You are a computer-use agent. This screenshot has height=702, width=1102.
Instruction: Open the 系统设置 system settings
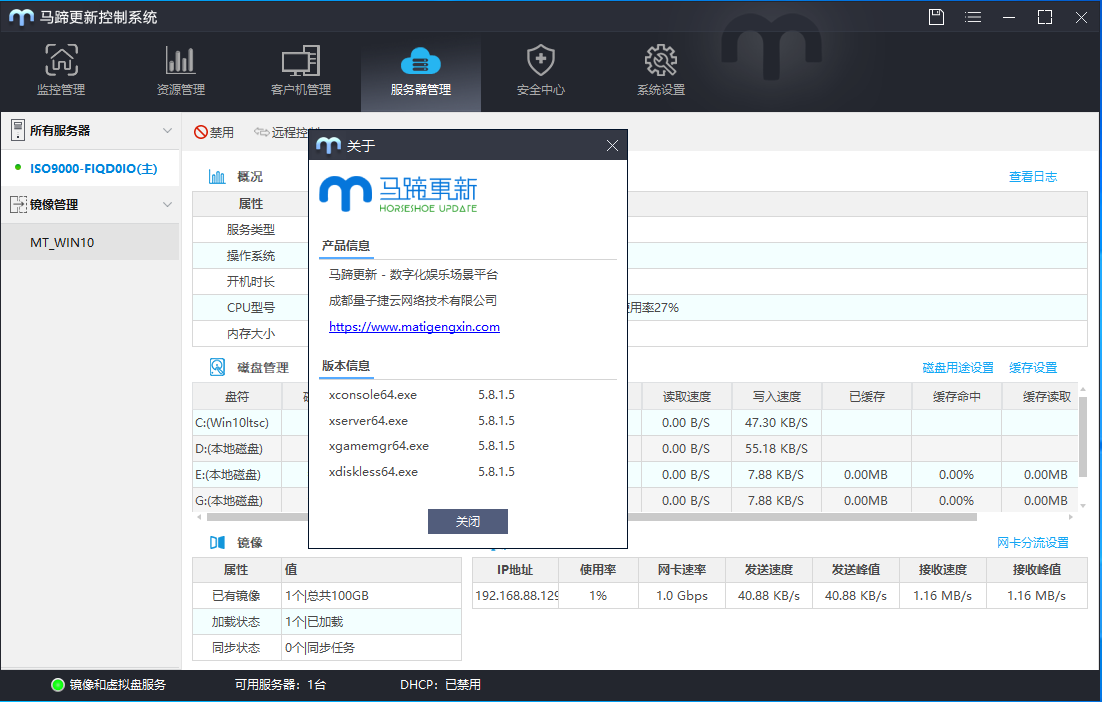coord(661,70)
